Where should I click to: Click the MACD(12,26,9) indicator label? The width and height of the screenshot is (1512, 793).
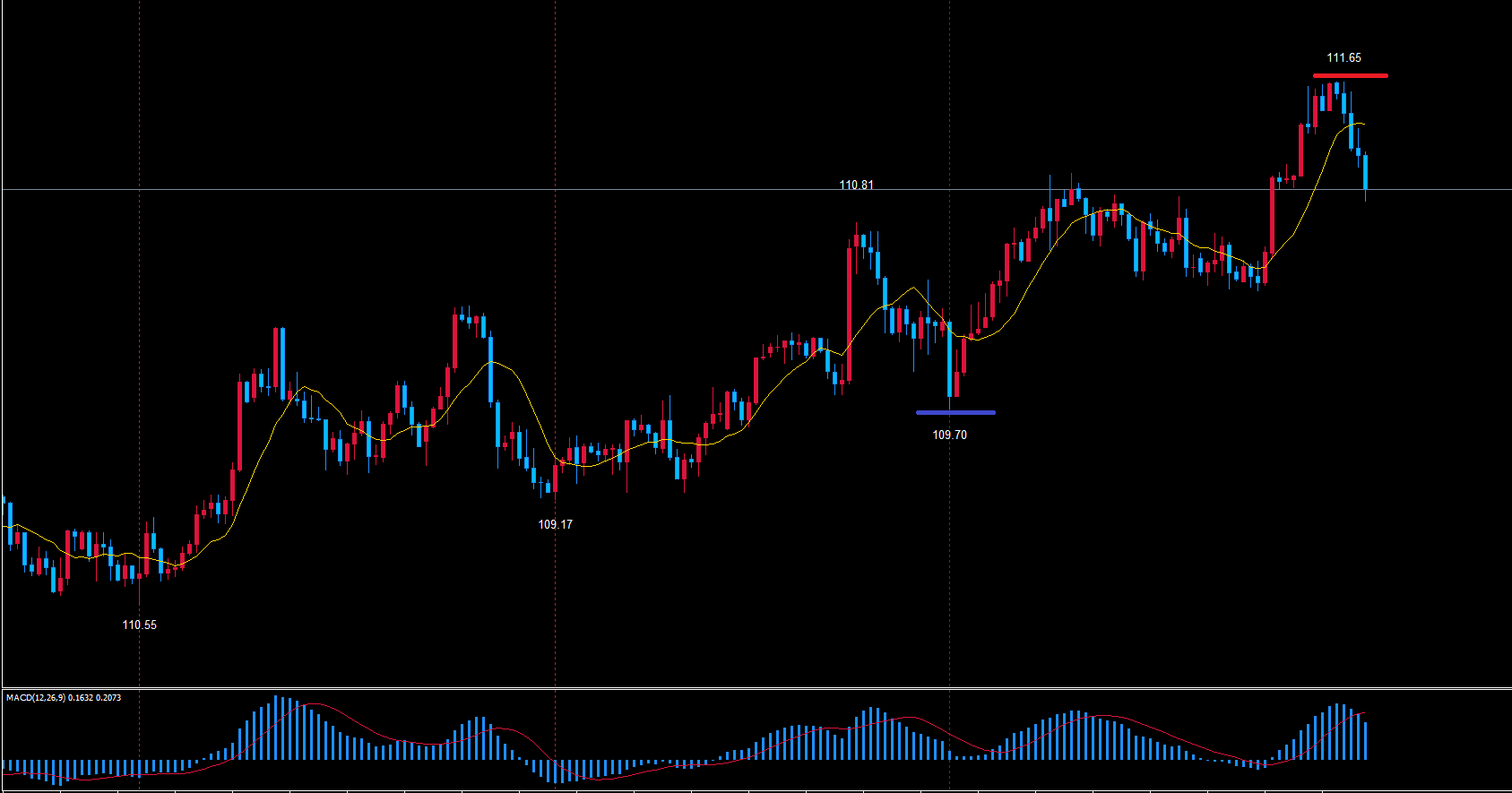coord(35,697)
